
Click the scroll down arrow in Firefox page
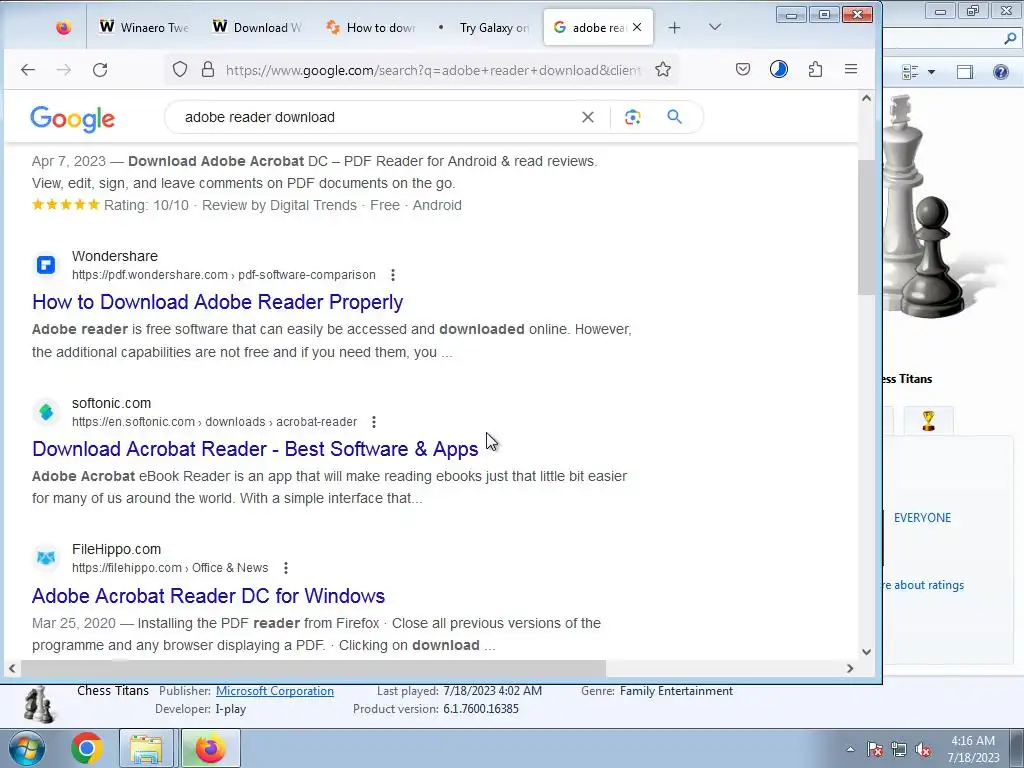(866, 651)
